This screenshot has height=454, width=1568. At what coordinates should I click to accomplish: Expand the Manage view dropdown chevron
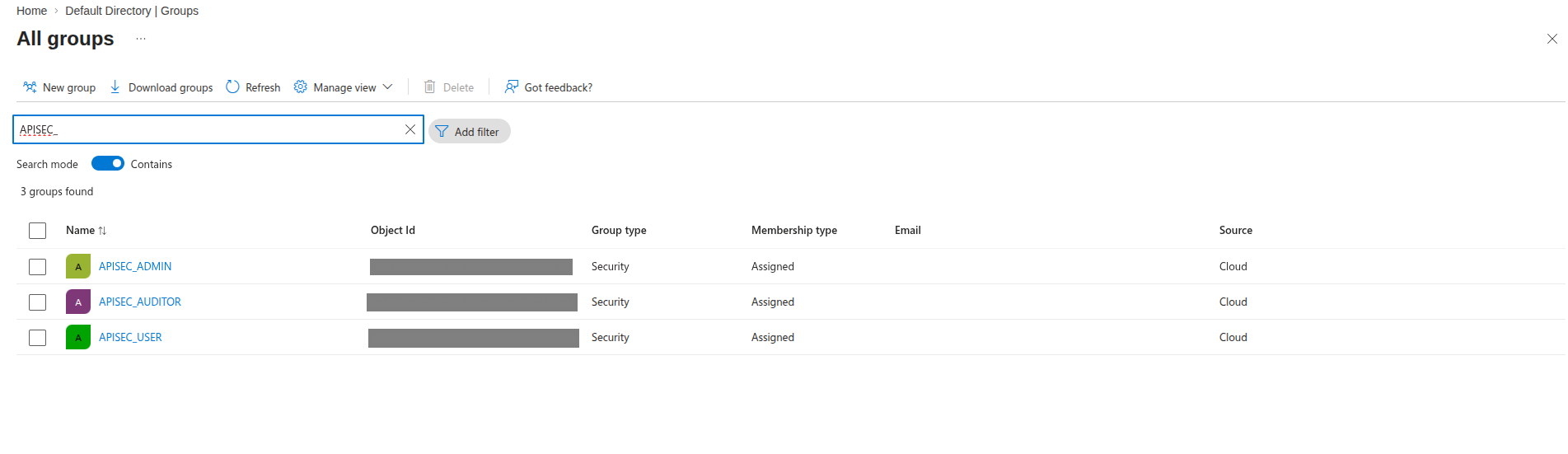[387, 87]
